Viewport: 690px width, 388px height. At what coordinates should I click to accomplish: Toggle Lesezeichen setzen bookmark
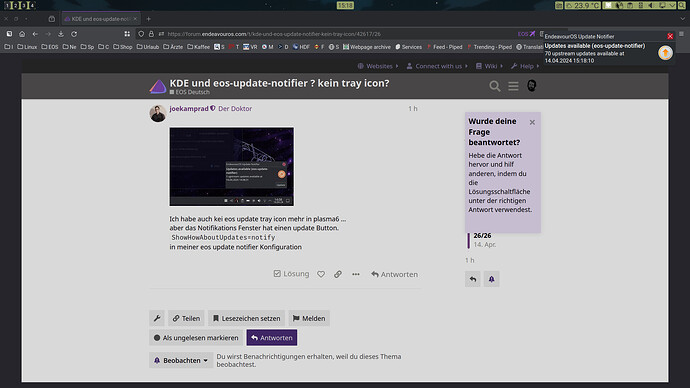pos(246,318)
